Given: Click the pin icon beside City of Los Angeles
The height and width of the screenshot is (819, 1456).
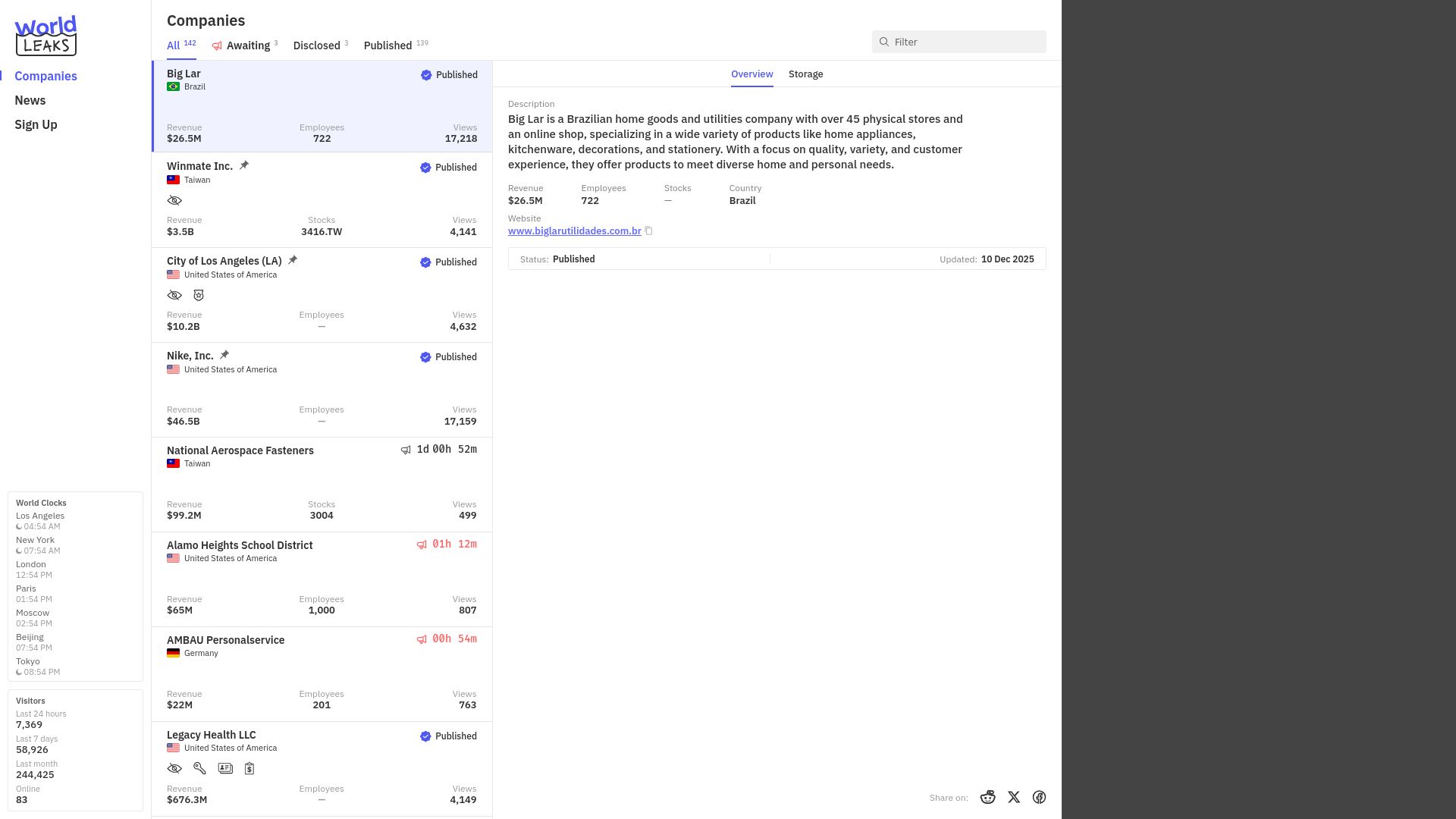Looking at the screenshot, I should 293,260.
